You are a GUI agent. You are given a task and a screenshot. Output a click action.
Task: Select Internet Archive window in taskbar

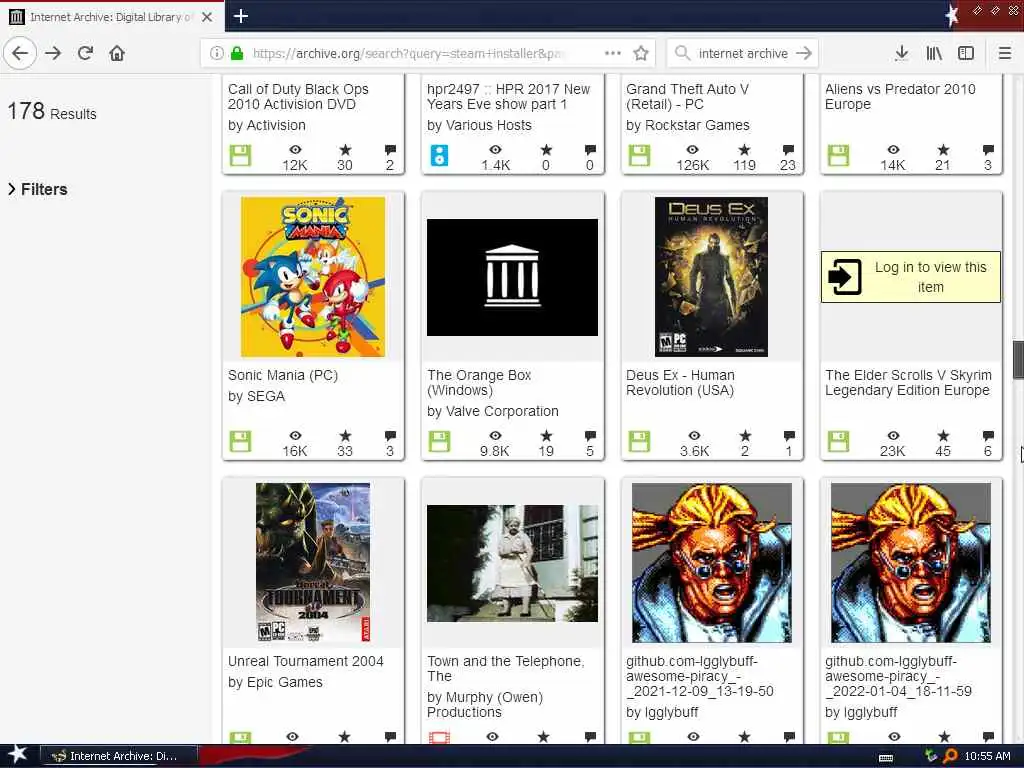(118, 756)
